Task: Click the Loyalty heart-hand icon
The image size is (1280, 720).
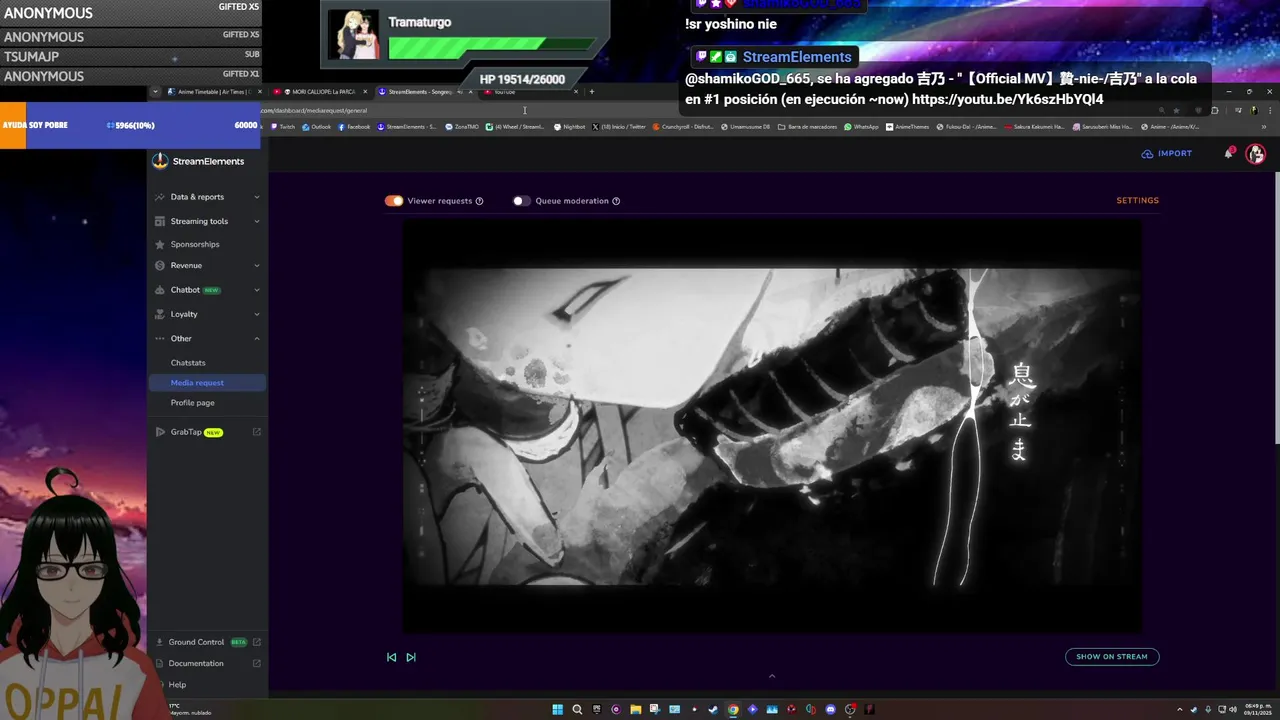Action: [x=160, y=314]
